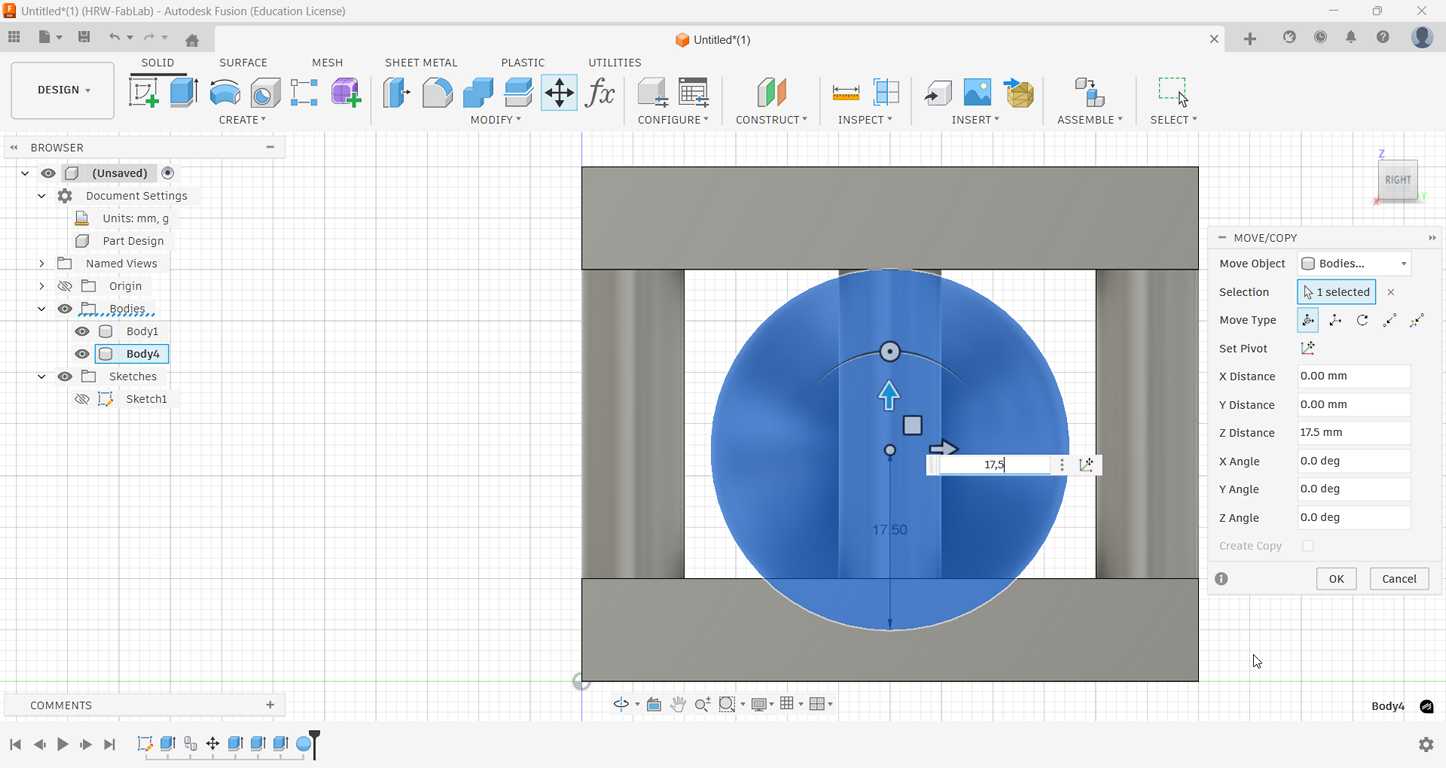Viewport: 1446px width, 768px height.
Task: Toggle visibility of the (Unsaved) root component
Action: point(48,173)
